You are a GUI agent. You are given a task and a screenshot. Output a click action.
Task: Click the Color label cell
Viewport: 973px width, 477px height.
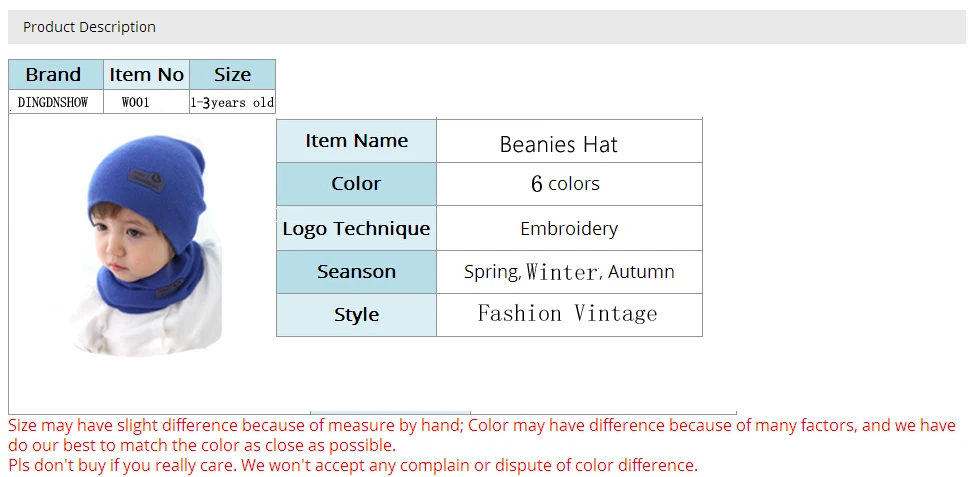[357, 184]
